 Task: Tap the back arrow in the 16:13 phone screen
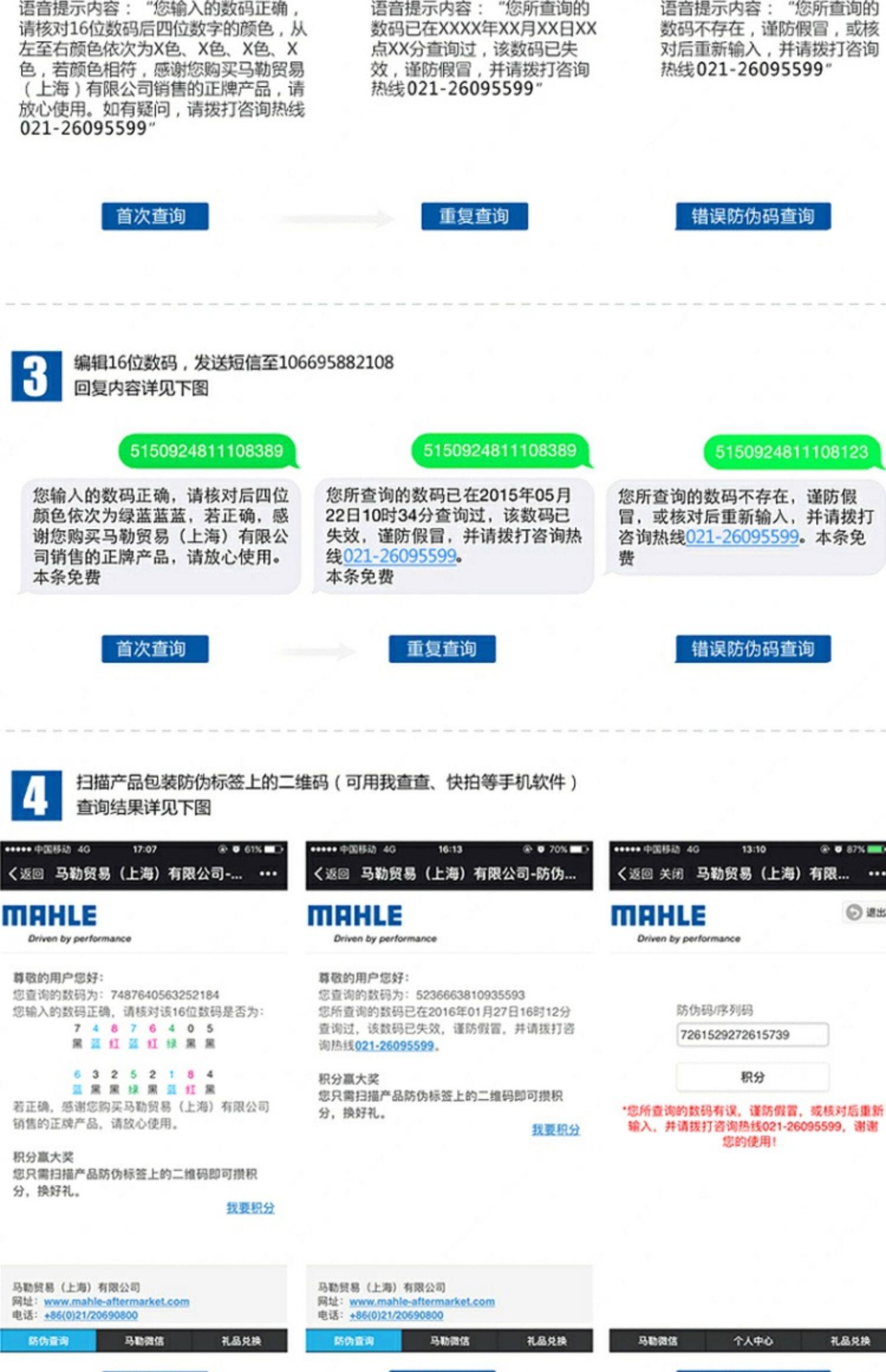tap(318, 873)
